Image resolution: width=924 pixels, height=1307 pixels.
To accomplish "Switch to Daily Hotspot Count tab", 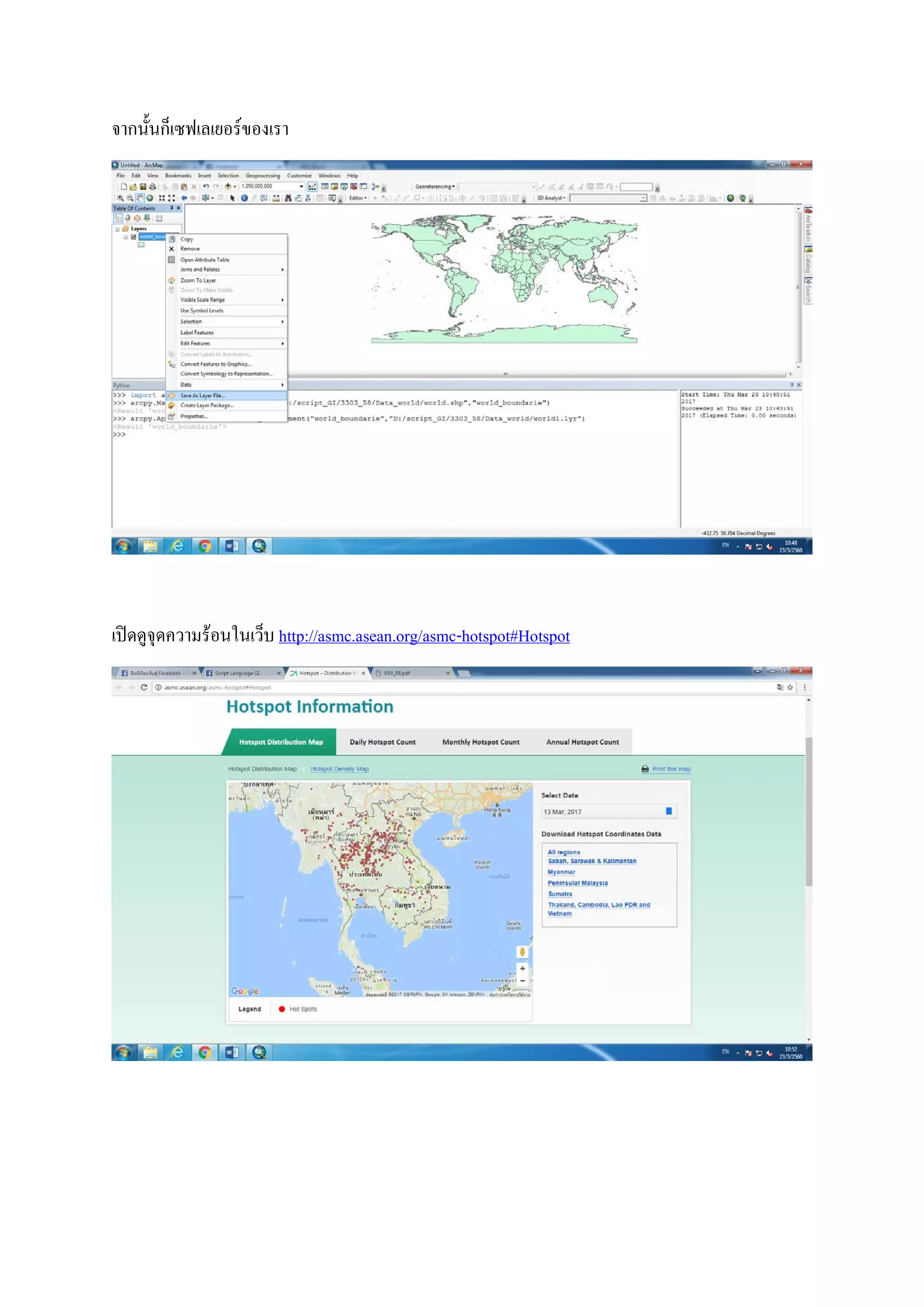I will 382,742.
